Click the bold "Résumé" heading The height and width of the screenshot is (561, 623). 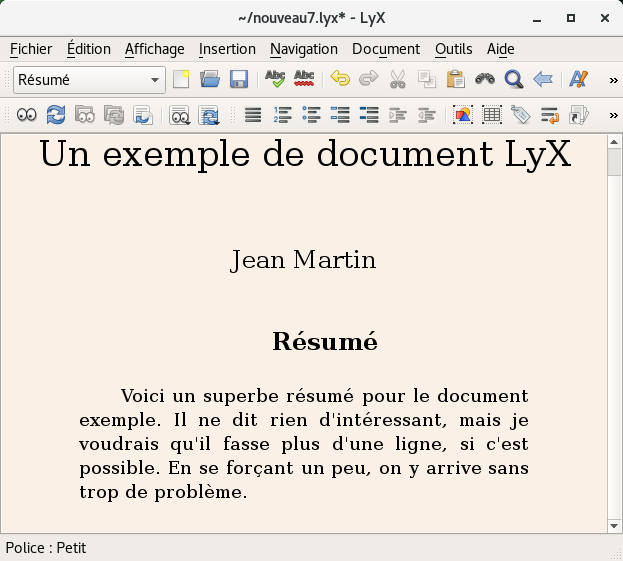(325, 341)
